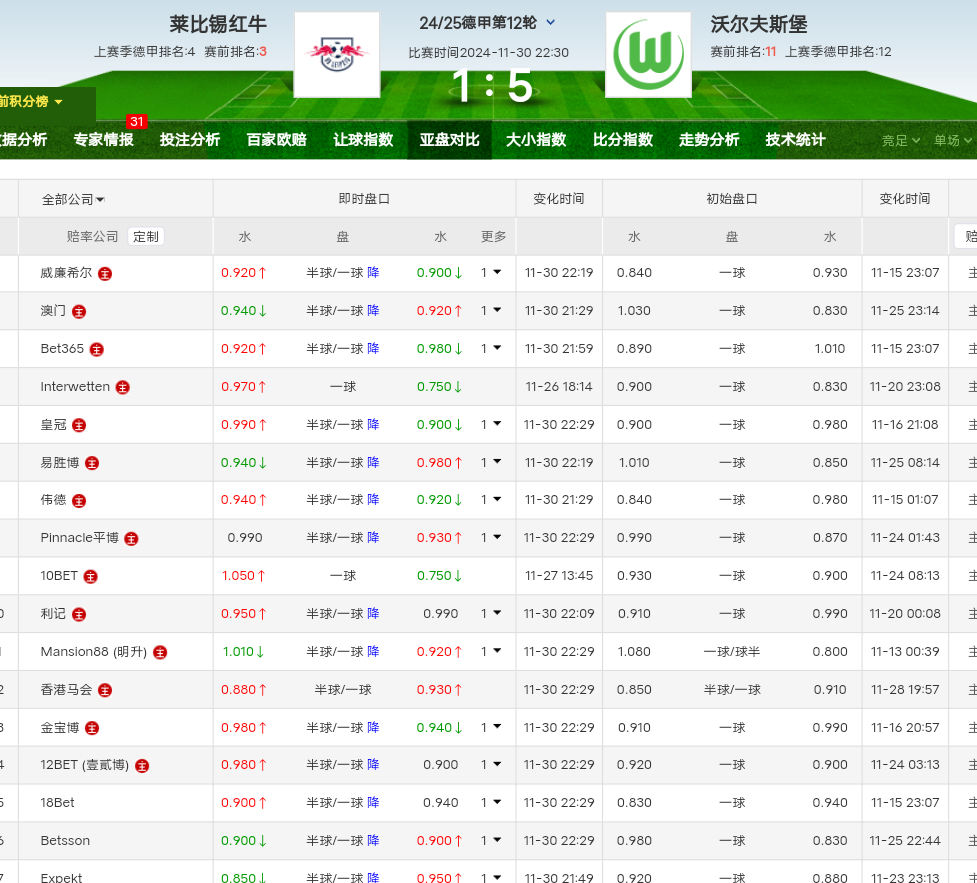Expand the 更多 dropdown in the 澳门 row
Image resolution: width=977 pixels, height=883 pixels.
pos(497,311)
